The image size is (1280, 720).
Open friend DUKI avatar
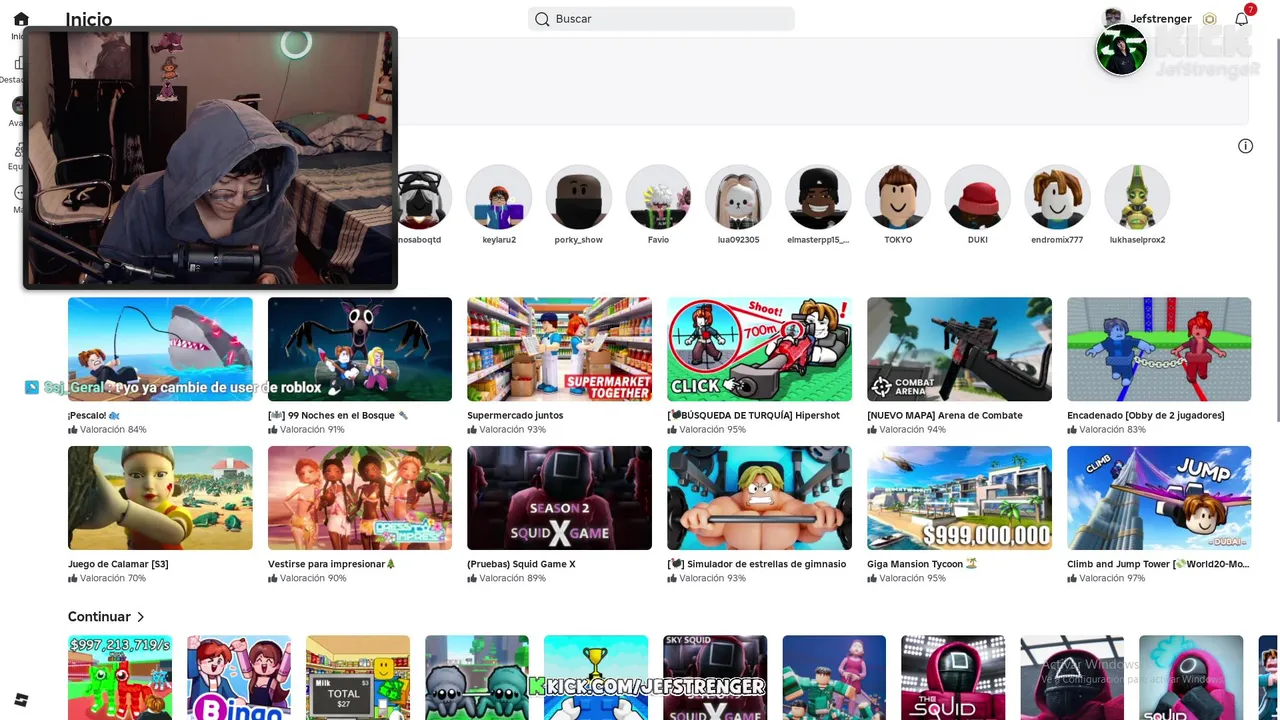(x=978, y=197)
